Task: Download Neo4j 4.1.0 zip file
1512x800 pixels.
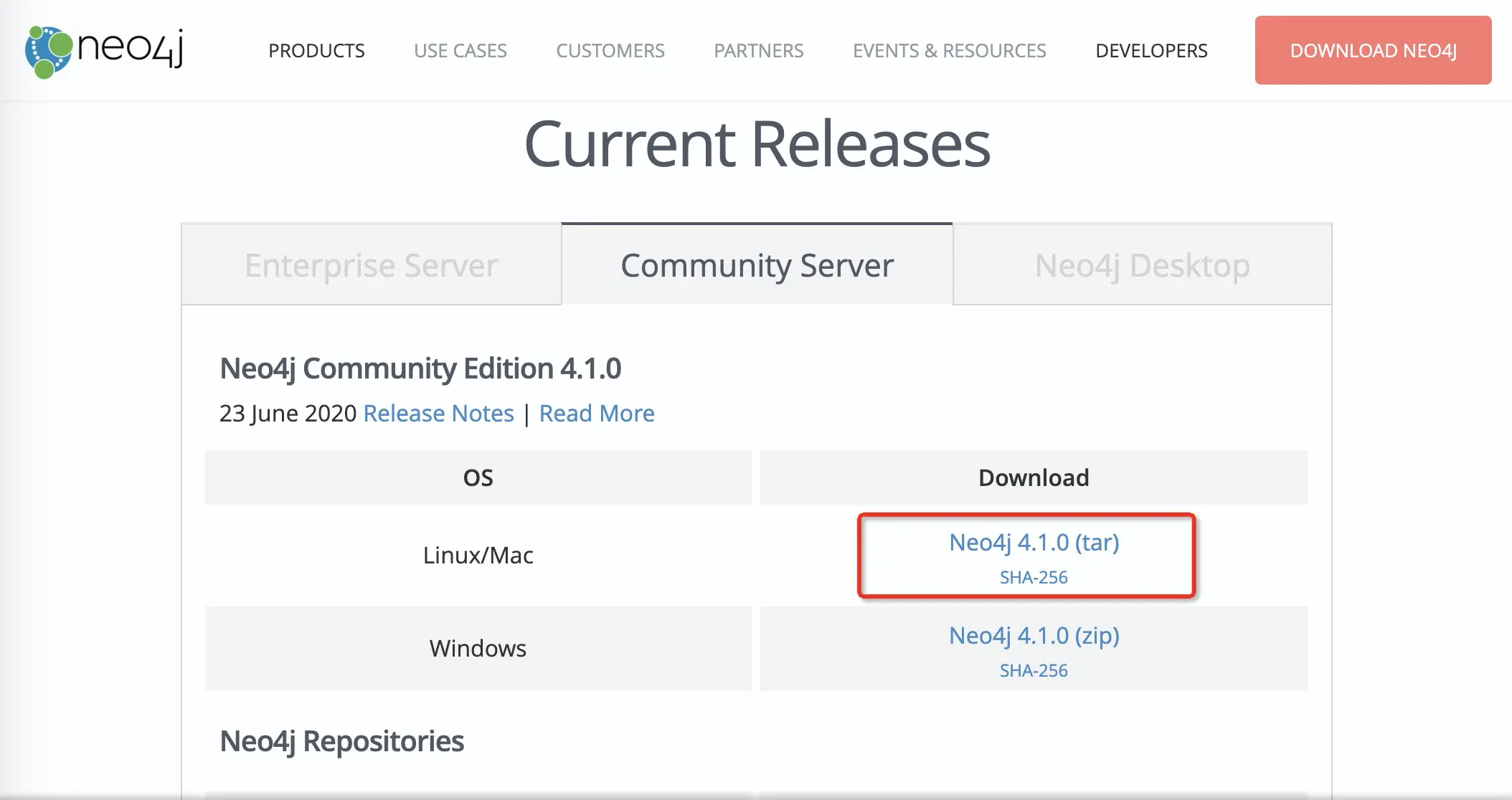Action: pos(1034,636)
